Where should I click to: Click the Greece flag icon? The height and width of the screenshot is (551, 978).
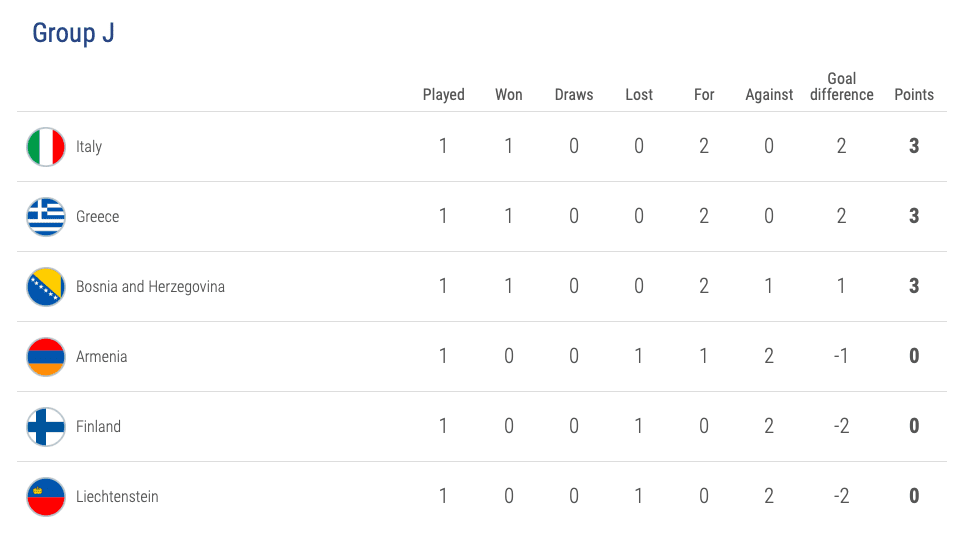[46, 217]
